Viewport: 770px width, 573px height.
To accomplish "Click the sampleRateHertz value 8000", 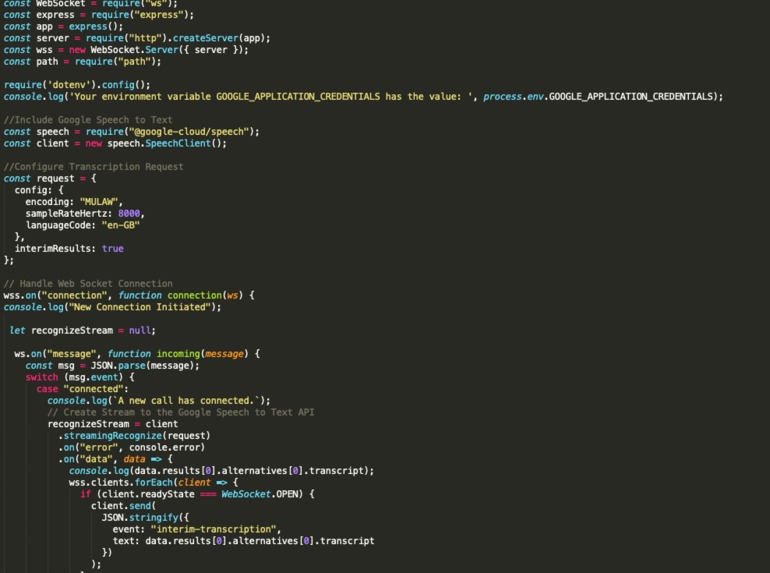I will pyautogui.click(x=129, y=214).
